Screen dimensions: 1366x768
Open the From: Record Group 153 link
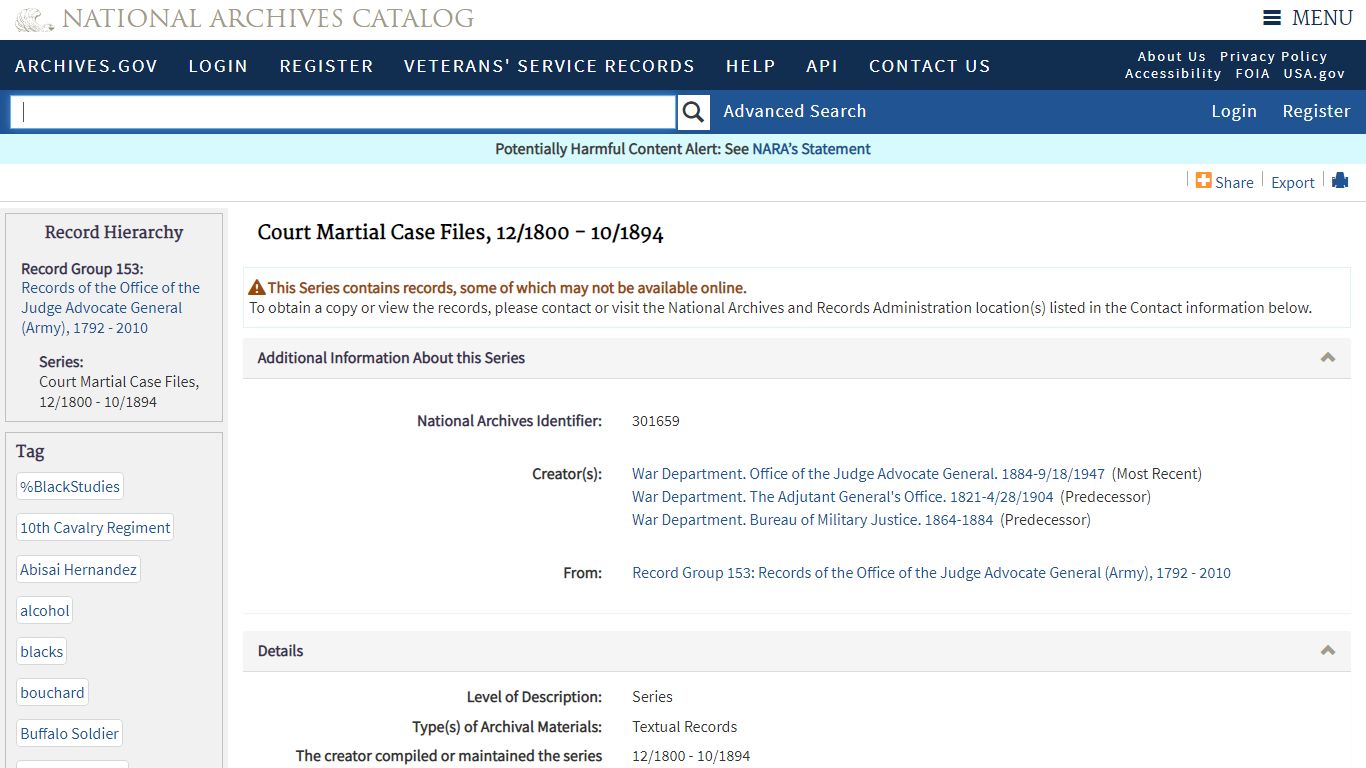pyautogui.click(x=931, y=573)
